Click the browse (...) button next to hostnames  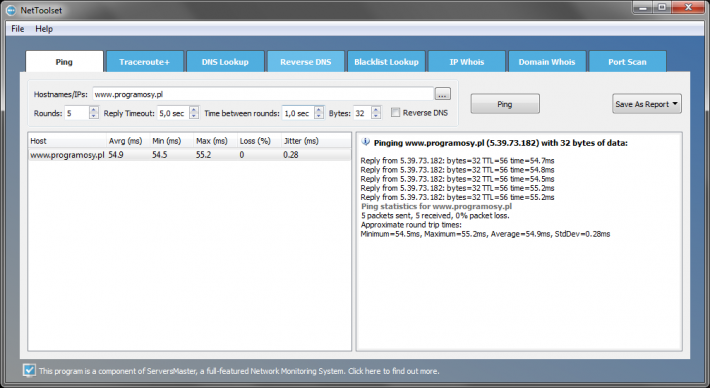[x=442, y=94]
